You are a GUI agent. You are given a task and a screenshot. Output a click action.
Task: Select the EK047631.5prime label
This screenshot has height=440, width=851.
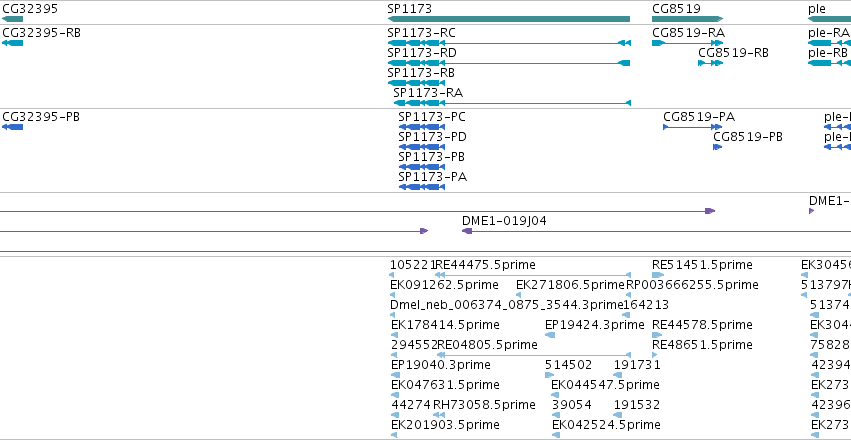[x=444, y=385]
